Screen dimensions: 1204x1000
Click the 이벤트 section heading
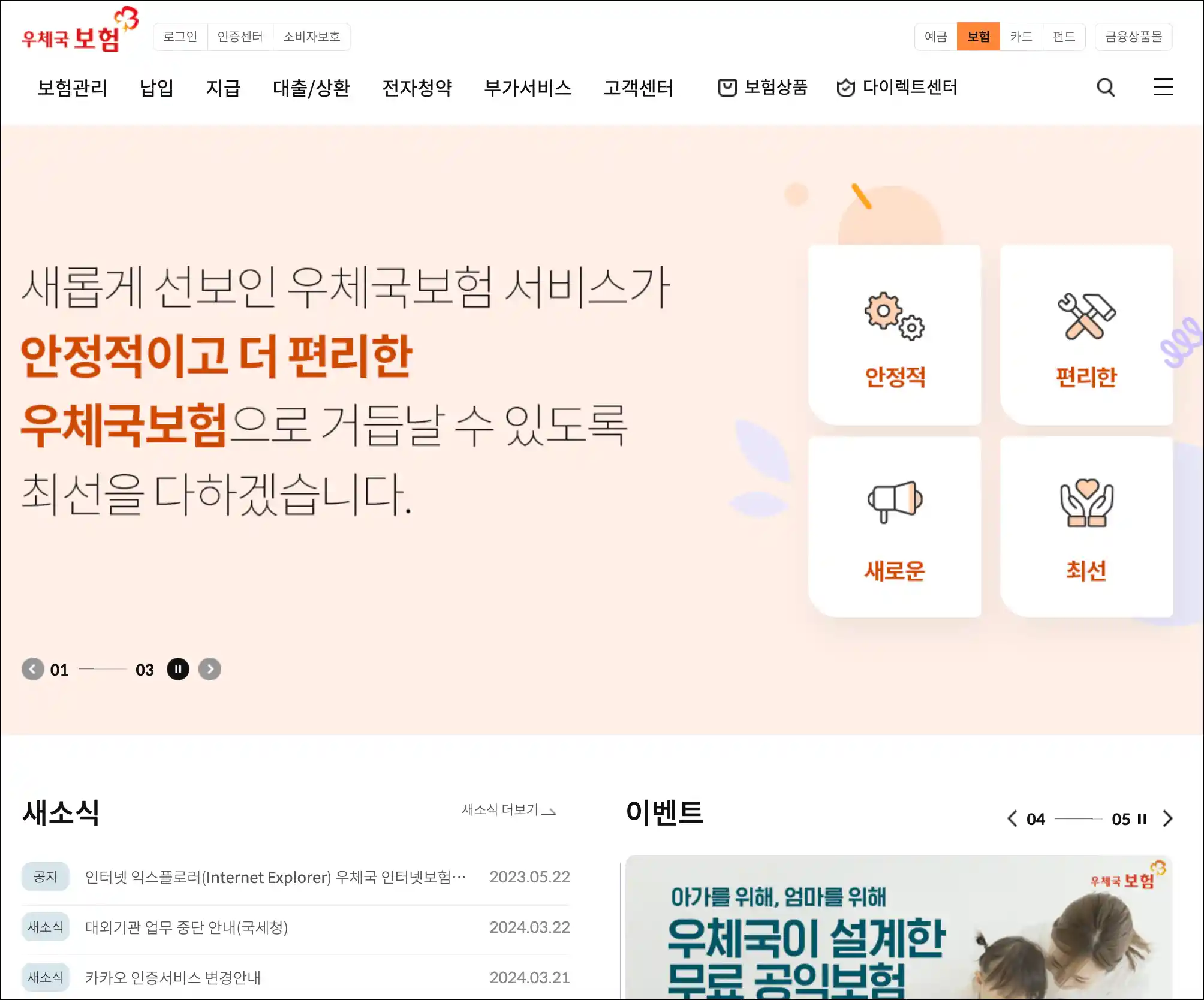click(x=664, y=812)
